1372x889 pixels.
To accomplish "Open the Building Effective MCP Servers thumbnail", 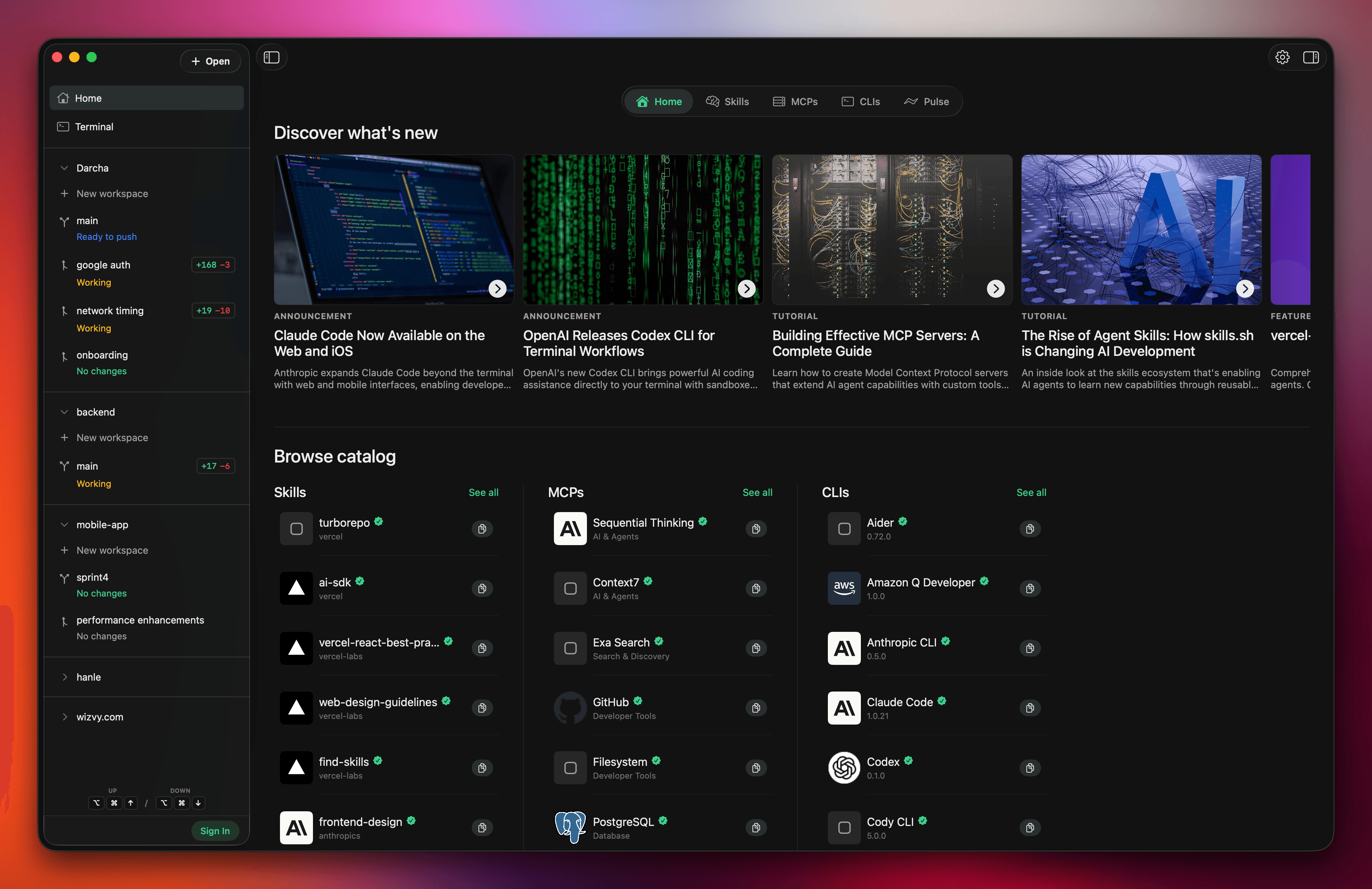I will pyautogui.click(x=891, y=230).
